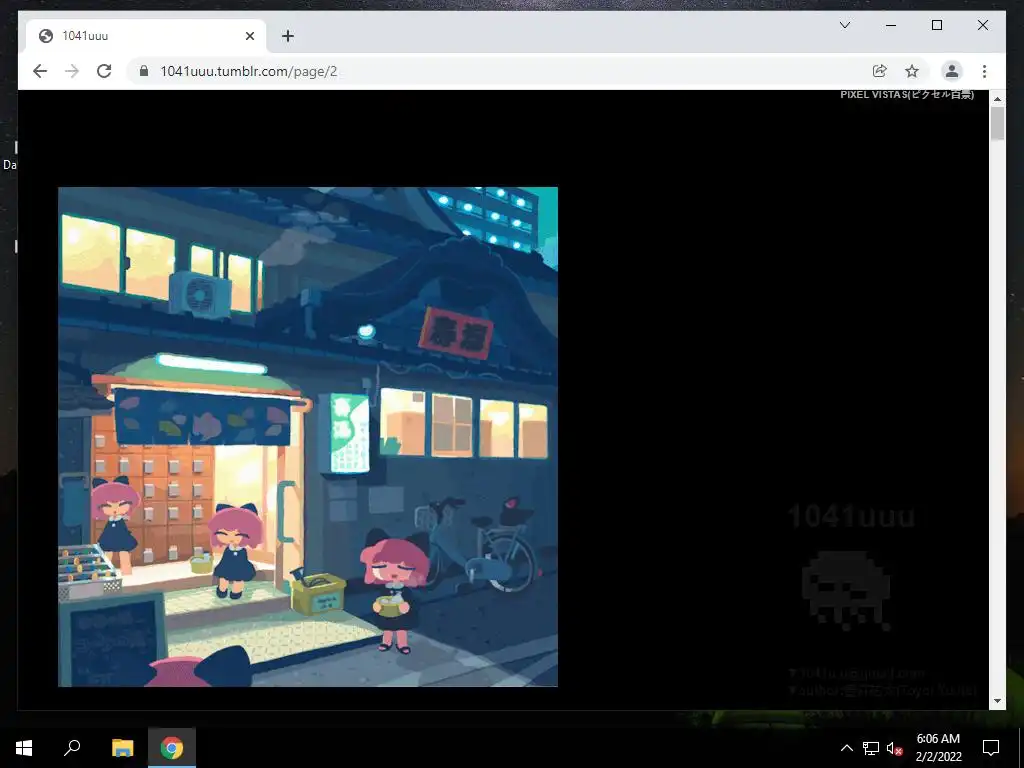Screen dimensions: 1024x768
Task: Open the notification center
Action: (x=991, y=748)
